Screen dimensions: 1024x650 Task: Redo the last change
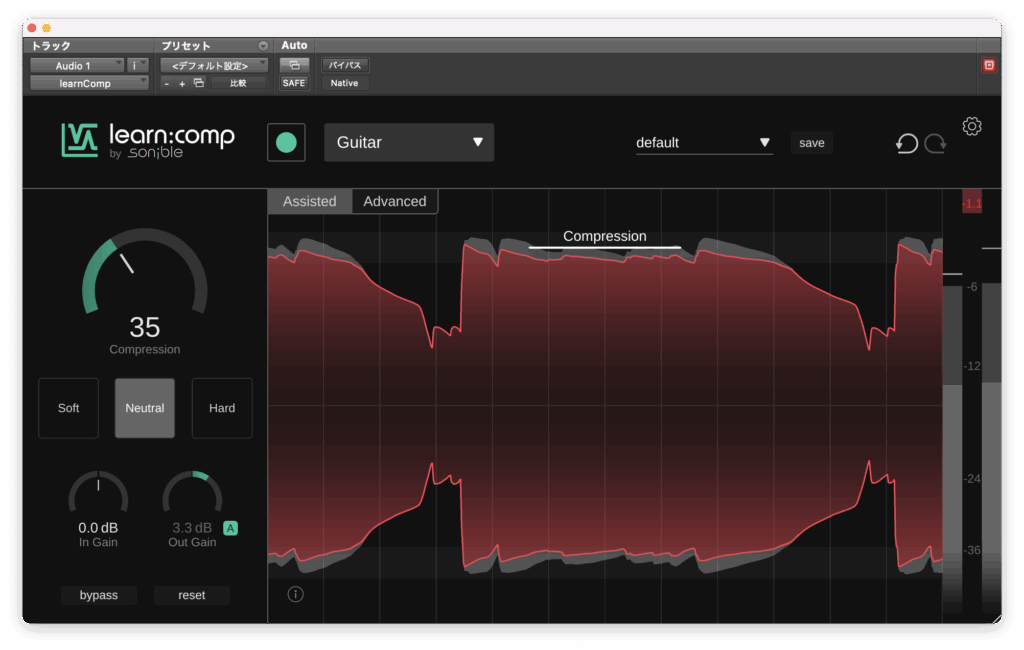935,143
